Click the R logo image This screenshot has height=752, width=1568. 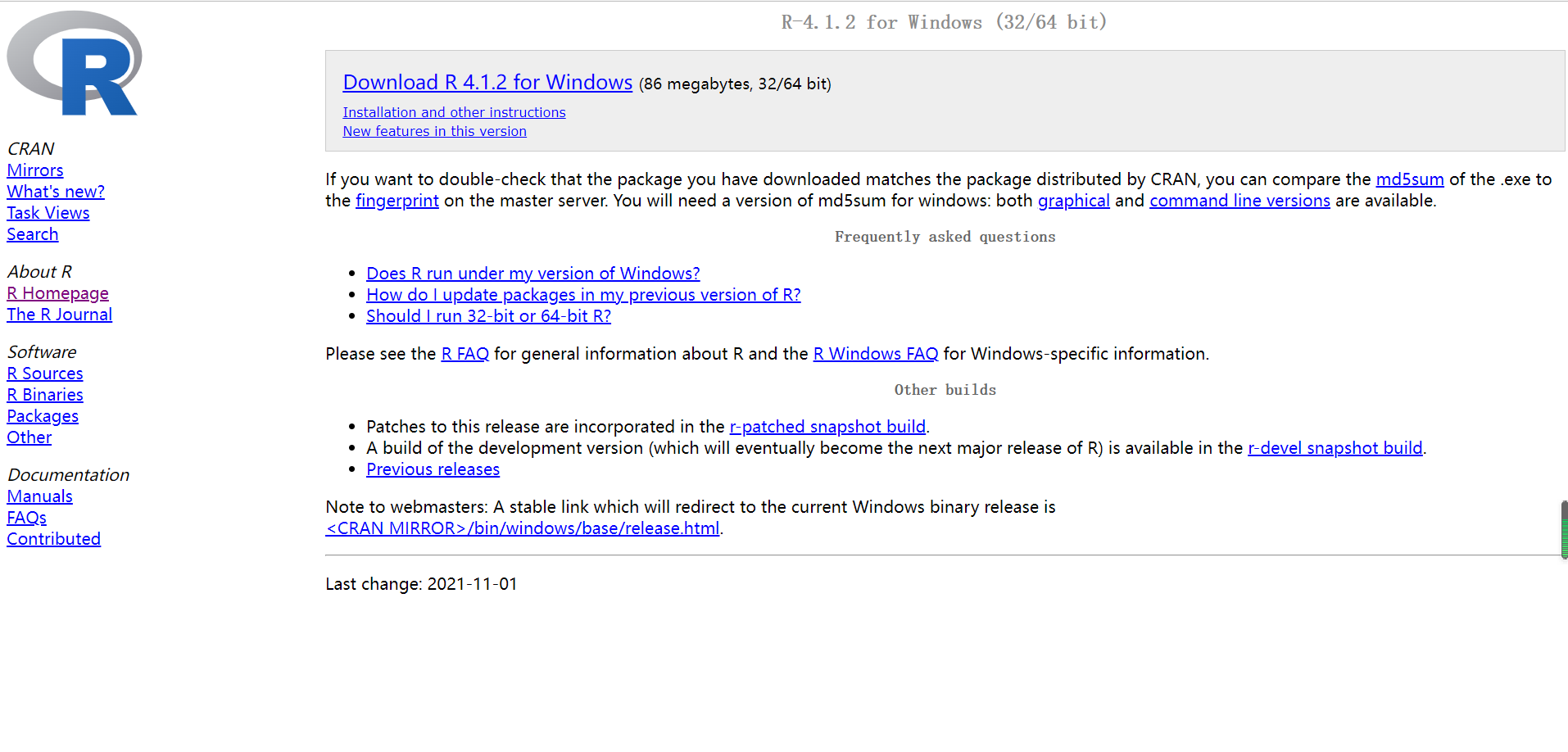click(74, 64)
